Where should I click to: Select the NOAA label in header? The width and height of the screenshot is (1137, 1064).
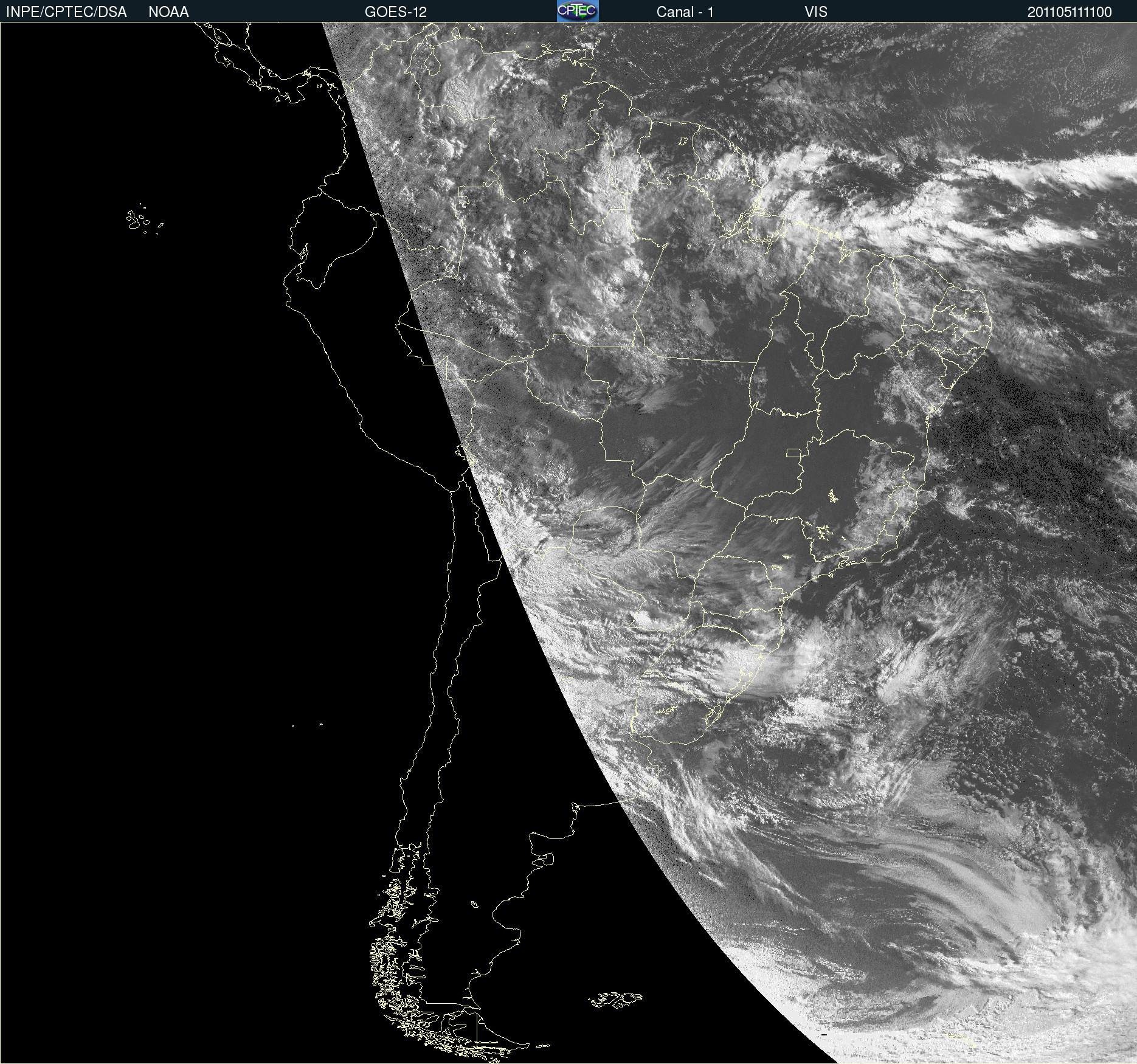(x=168, y=12)
